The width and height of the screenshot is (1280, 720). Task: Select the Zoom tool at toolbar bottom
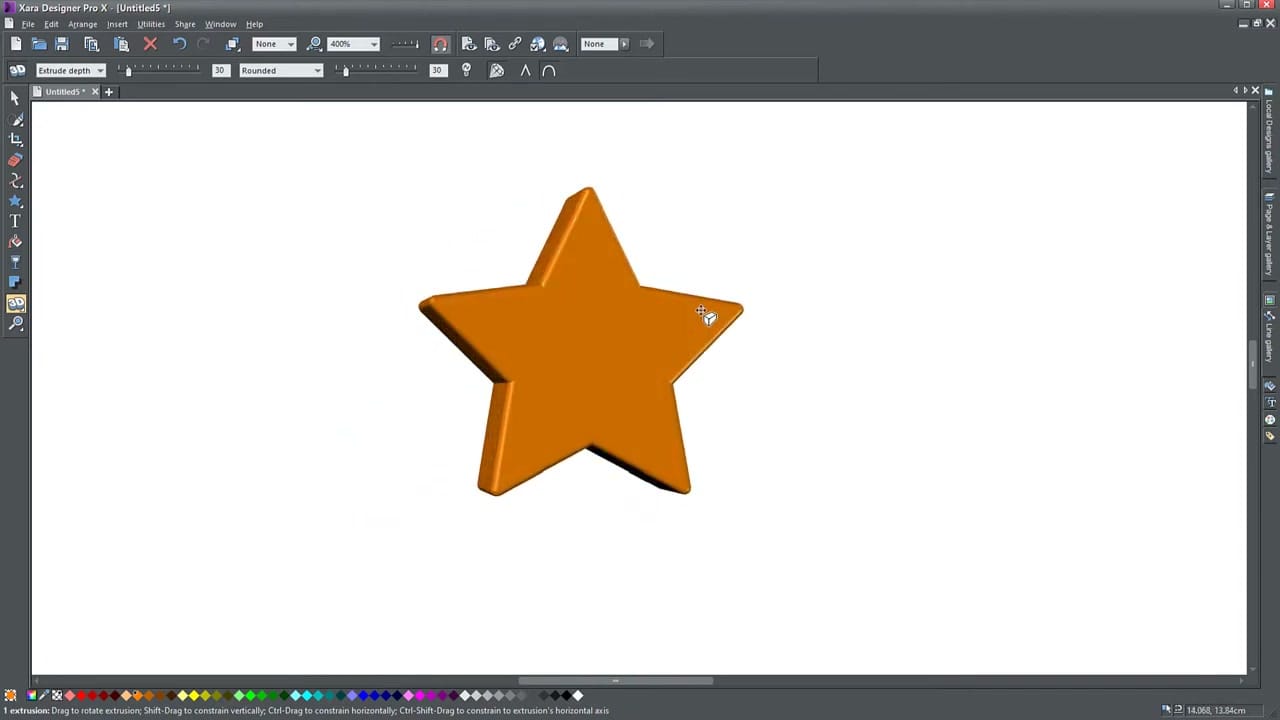tap(15, 322)
